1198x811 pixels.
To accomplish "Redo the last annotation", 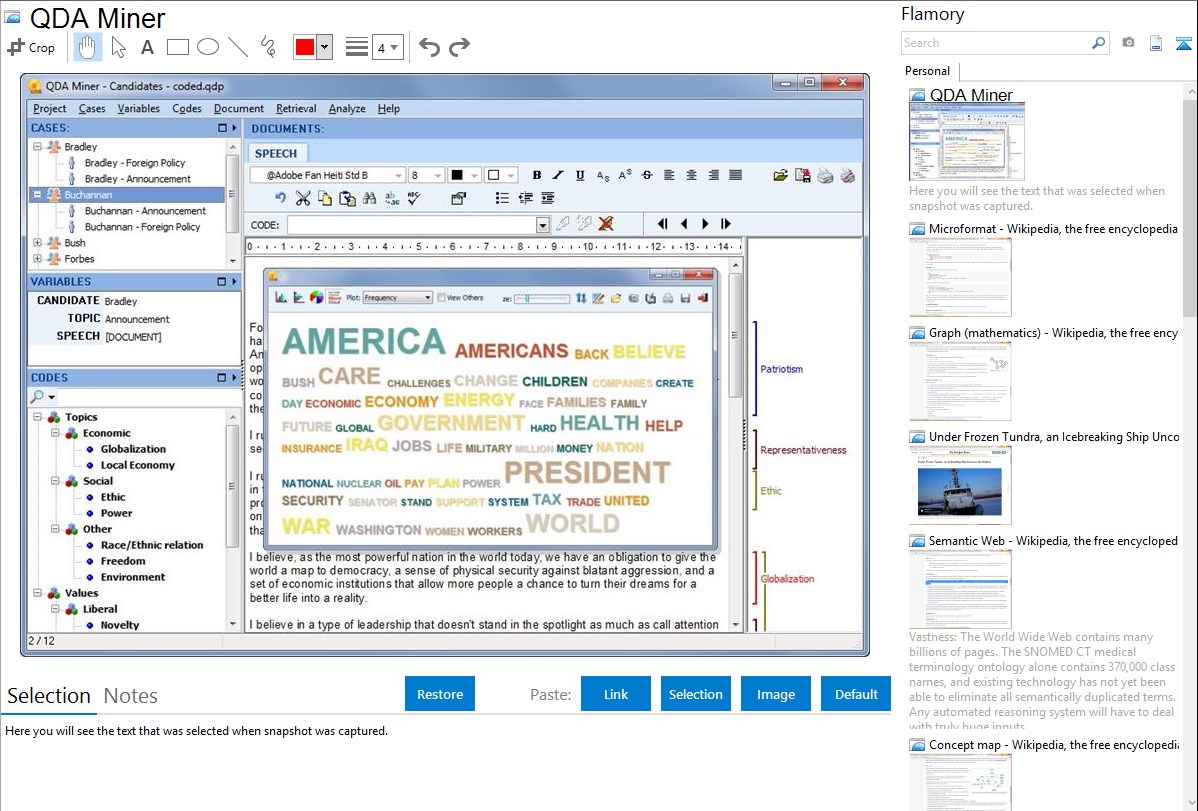I will pos(459,47).
